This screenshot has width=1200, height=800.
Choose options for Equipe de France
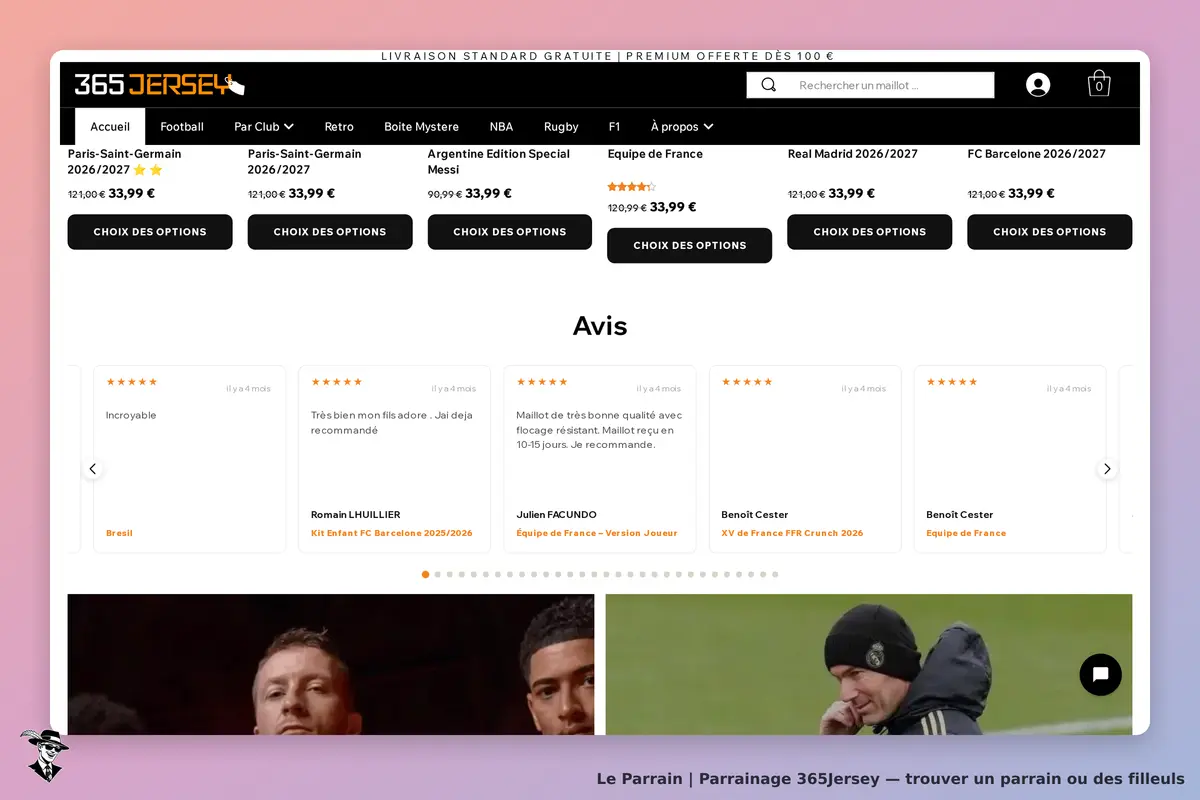[x=690, y=245]
